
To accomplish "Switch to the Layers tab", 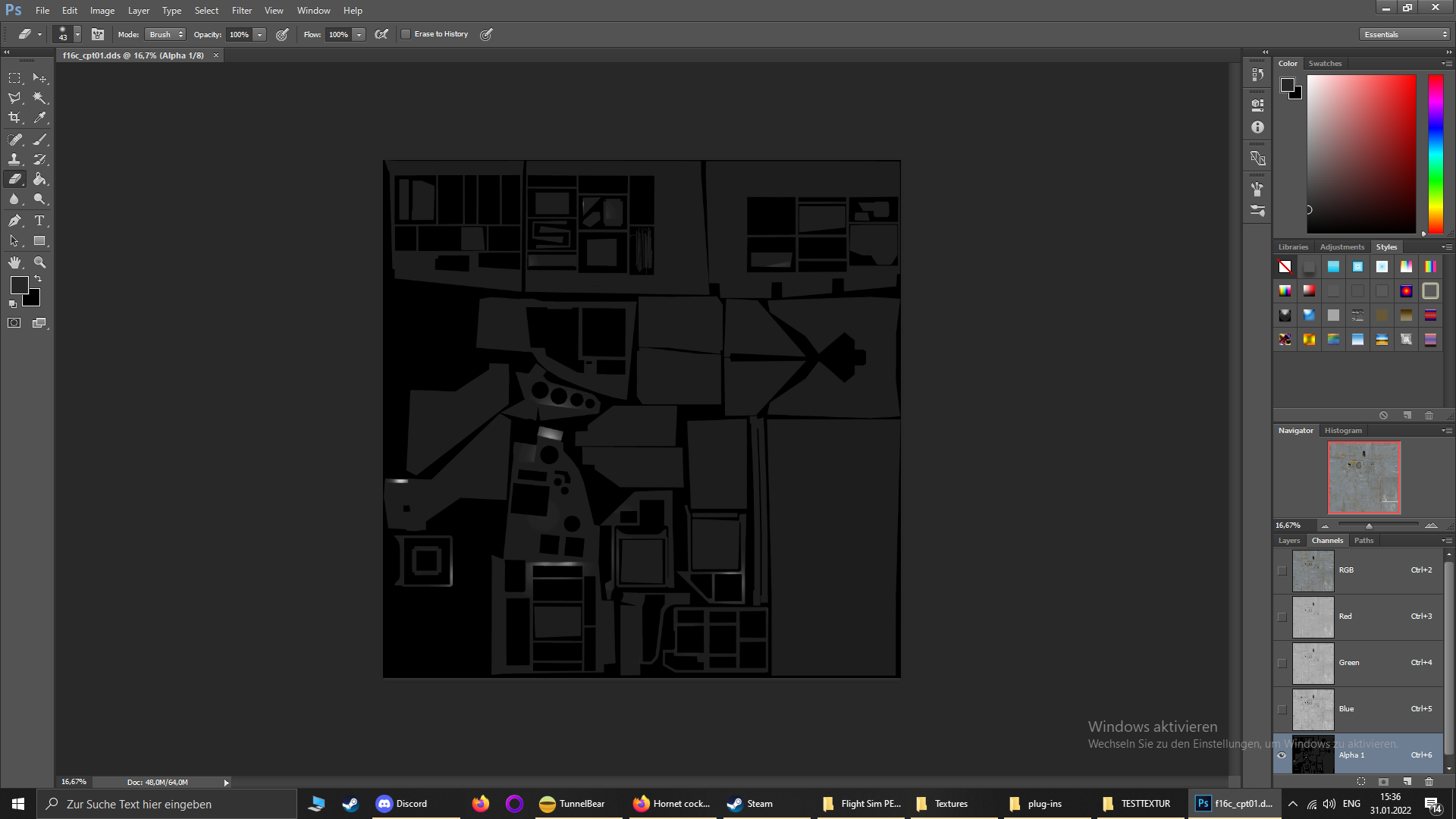I will point(1288,541).
